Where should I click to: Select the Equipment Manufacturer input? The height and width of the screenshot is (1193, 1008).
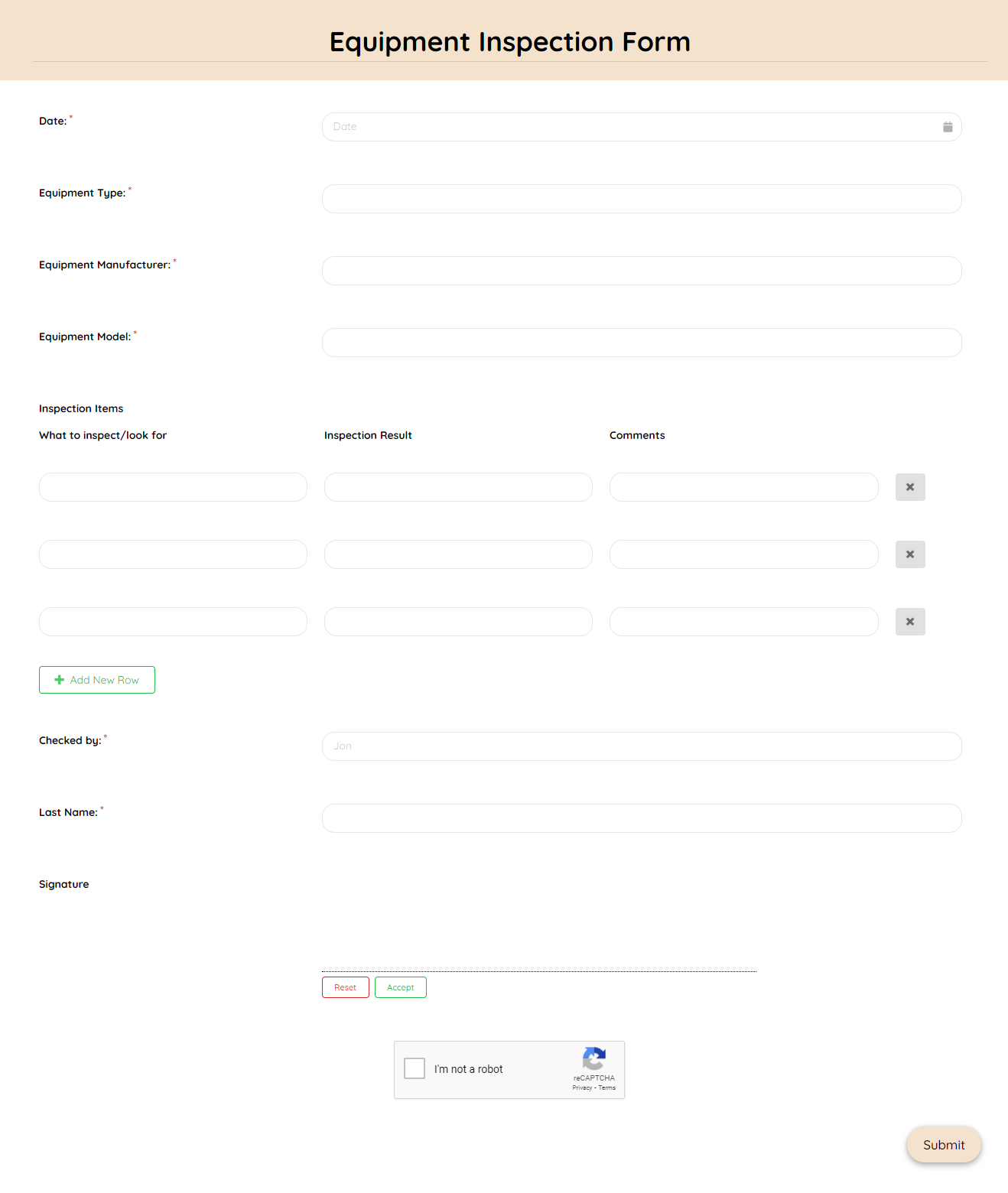click(x=642, y=271)
